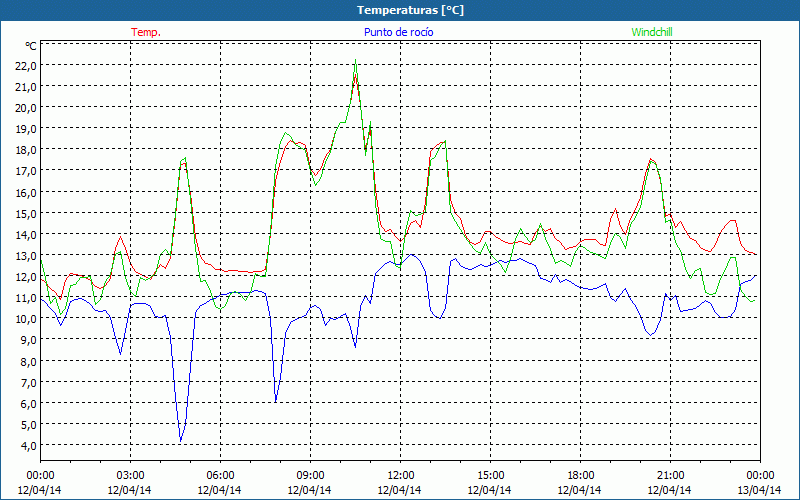Click the 15,0 y-axis value
This screenshot has height=500, width=800.
(x=26, y=213)
